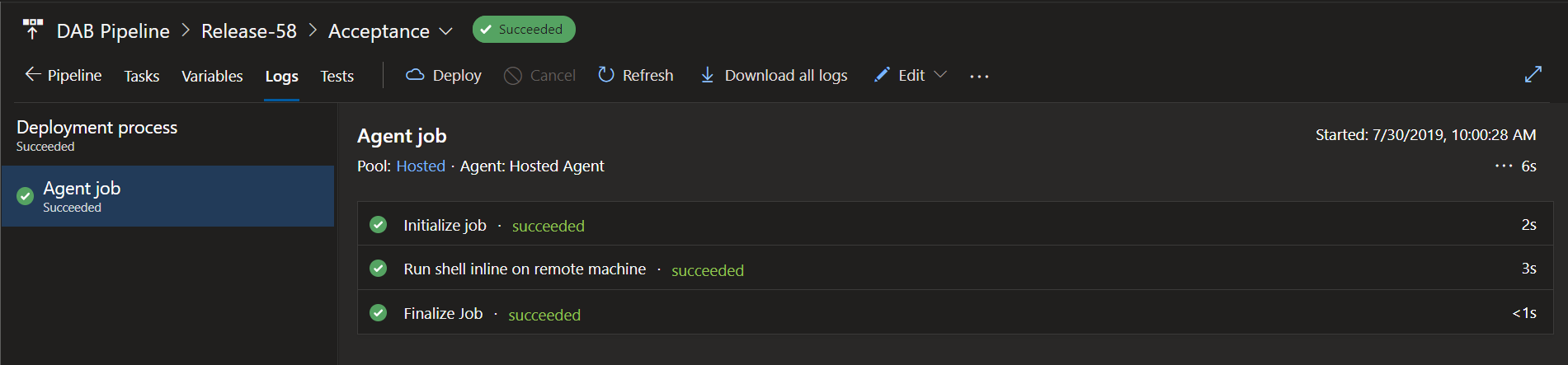The height and width of the screenshot is (365, 1568).
Task: Click the Download all logs arrow icon
Action: pyautogui.click(x=707, y=75)
